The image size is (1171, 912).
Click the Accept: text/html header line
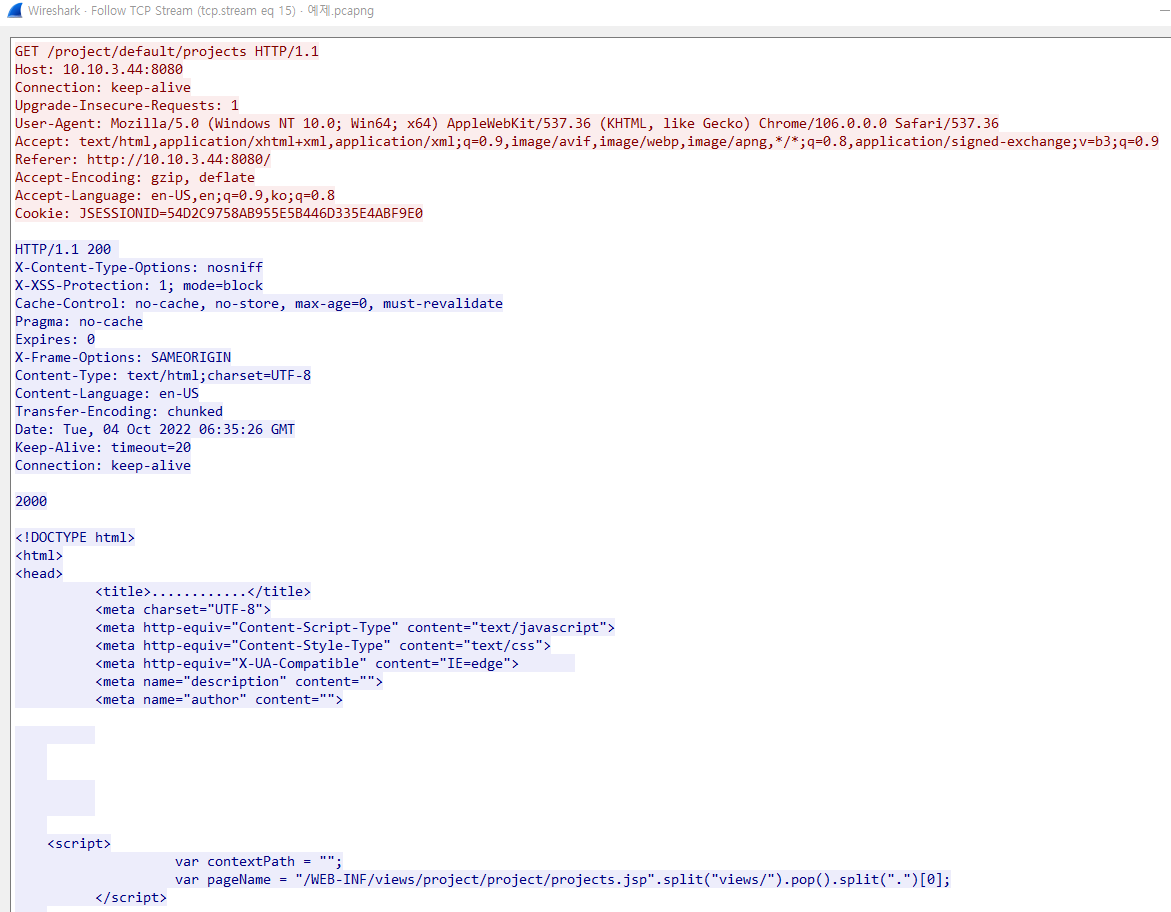[587, 141]
